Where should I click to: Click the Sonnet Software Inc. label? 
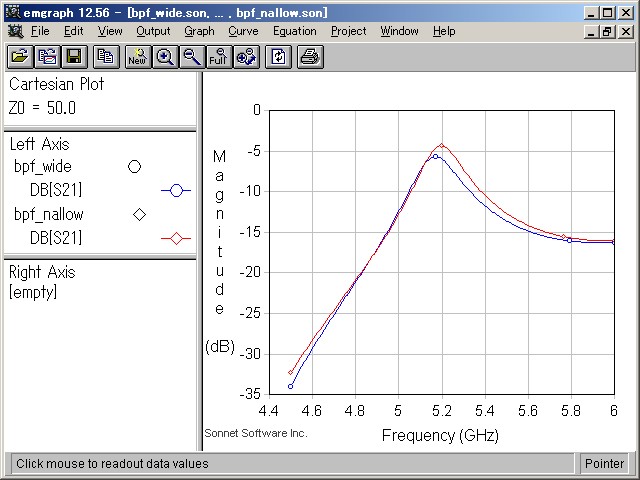pyautogui.click(x=256, y=433)
